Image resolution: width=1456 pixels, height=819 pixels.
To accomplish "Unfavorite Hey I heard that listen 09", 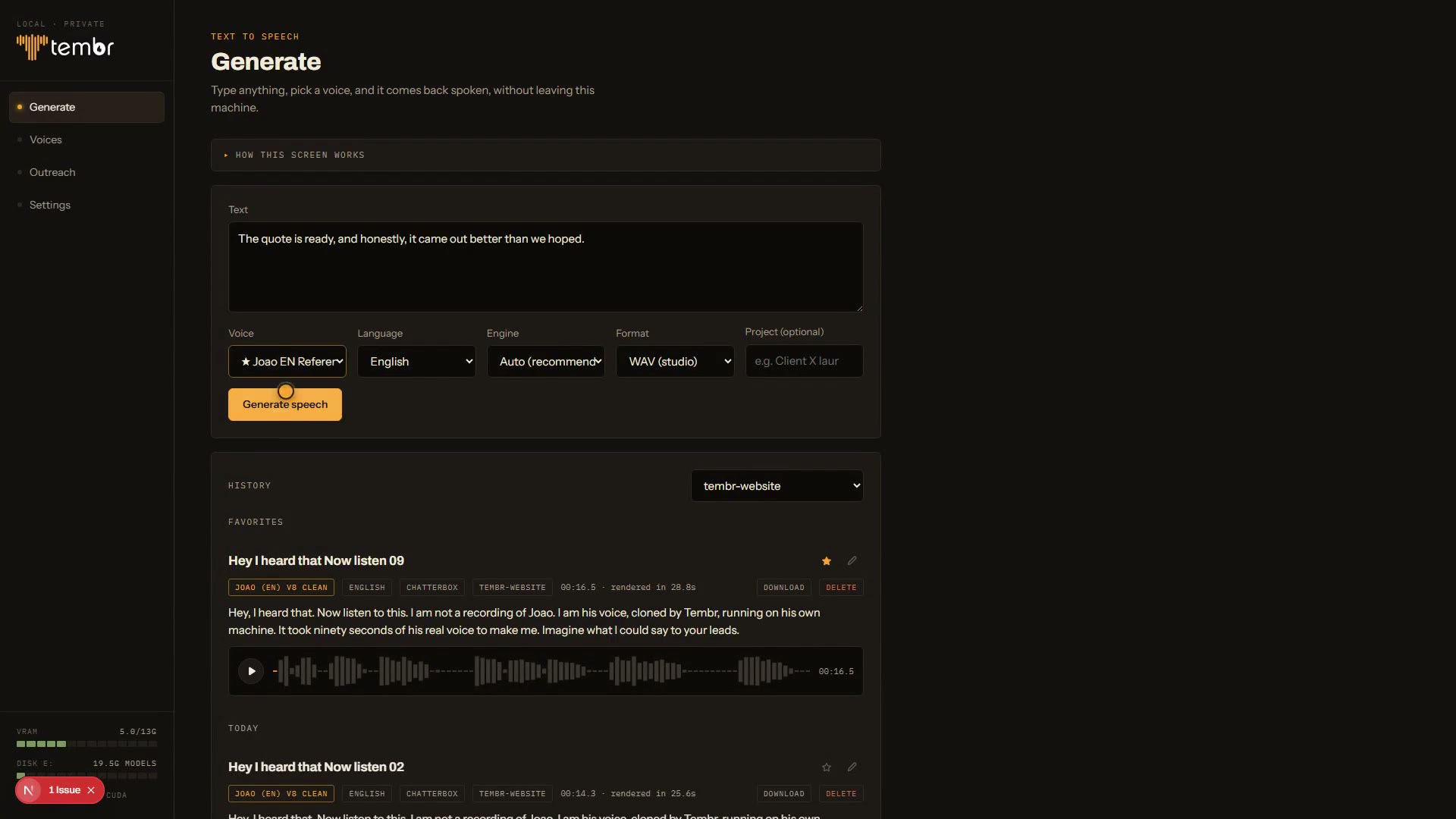I will [x=827, y=561].
